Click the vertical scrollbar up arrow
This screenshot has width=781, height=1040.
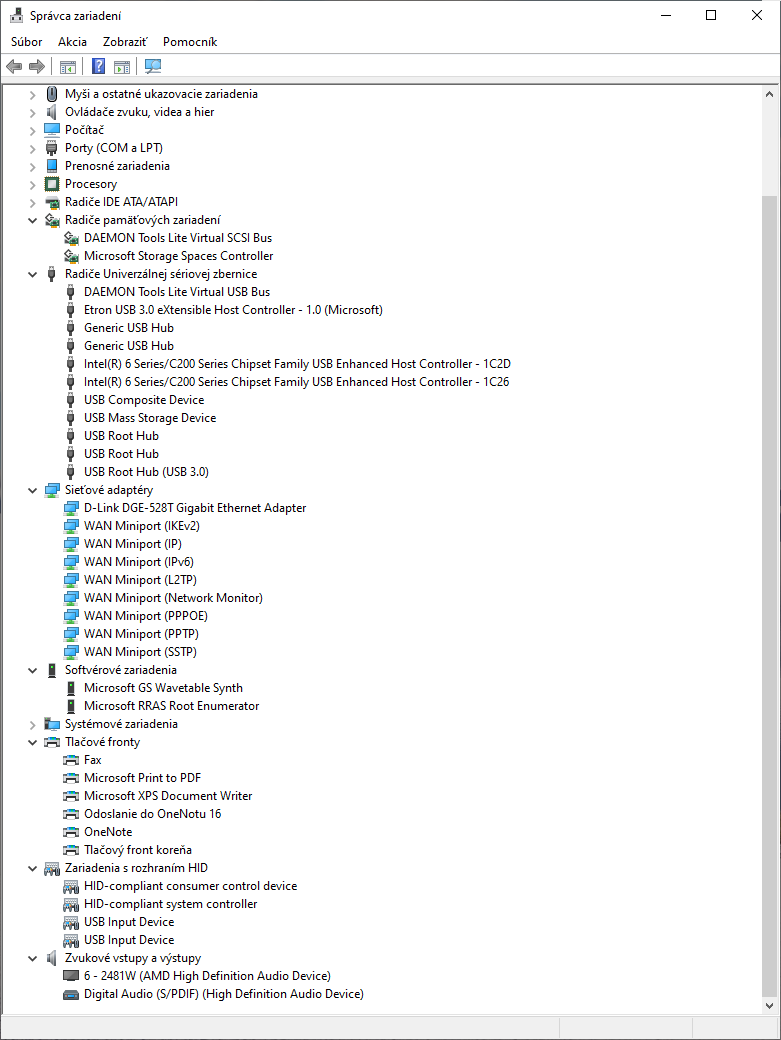coord(769,94)
